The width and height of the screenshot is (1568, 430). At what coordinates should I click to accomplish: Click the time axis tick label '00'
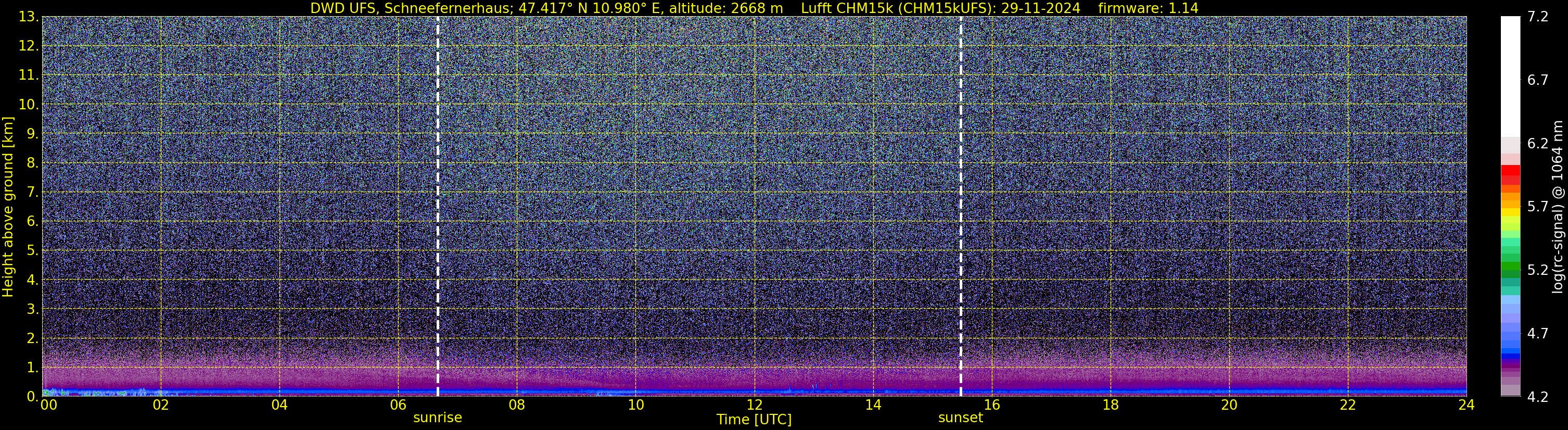[49, 405]
